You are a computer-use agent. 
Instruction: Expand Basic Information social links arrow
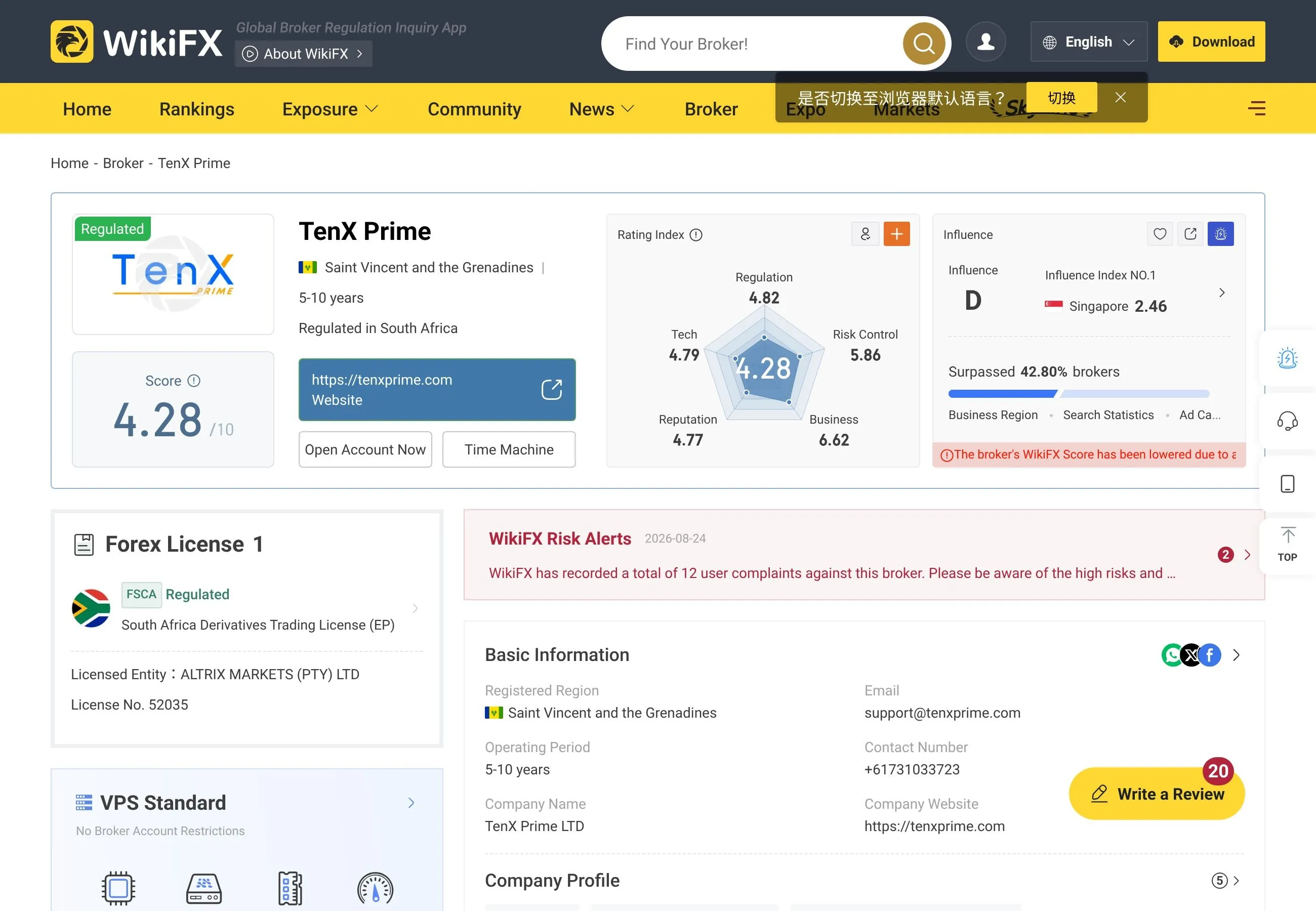coord(1236,655)
